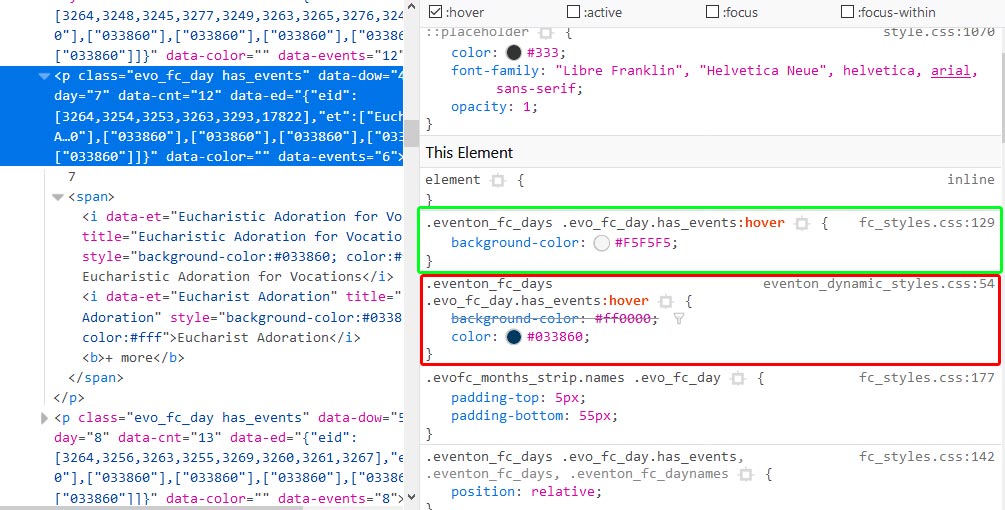Enable the :focus-within pseudo-class checkbox
1005x510 pixels.
(x=848, y=12)
